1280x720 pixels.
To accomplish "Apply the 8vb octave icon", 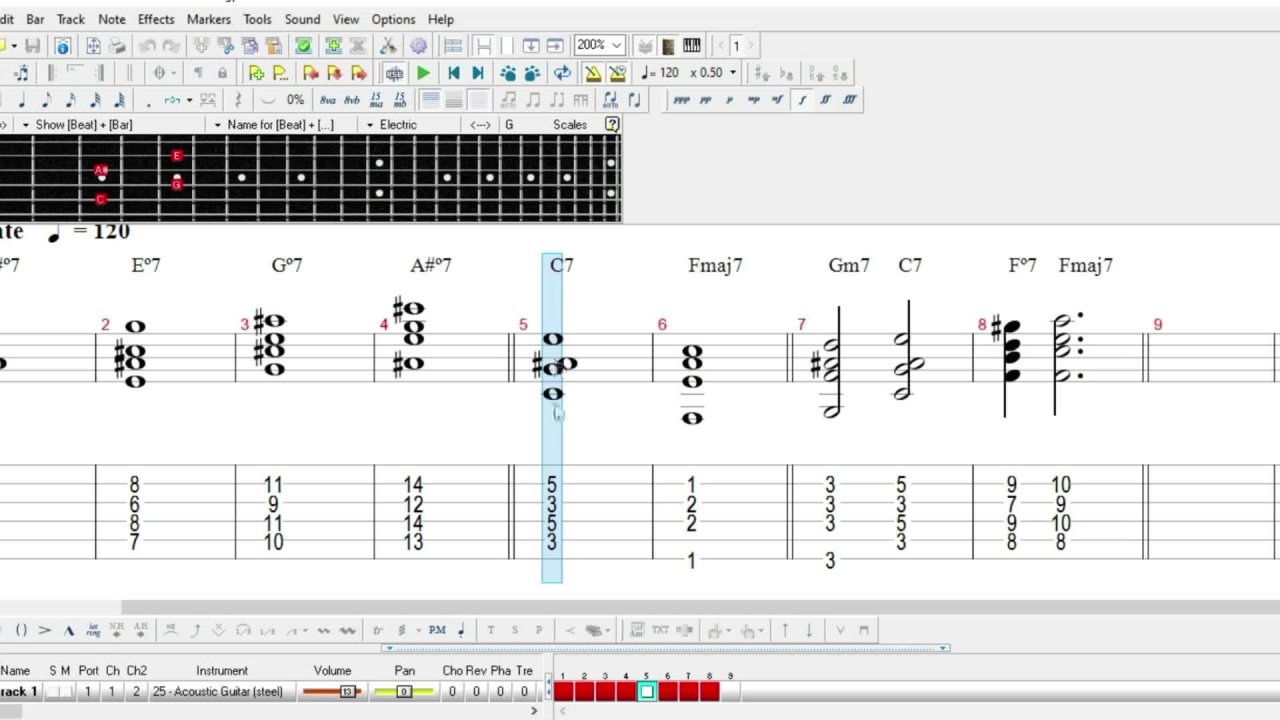I will [352, 100].
